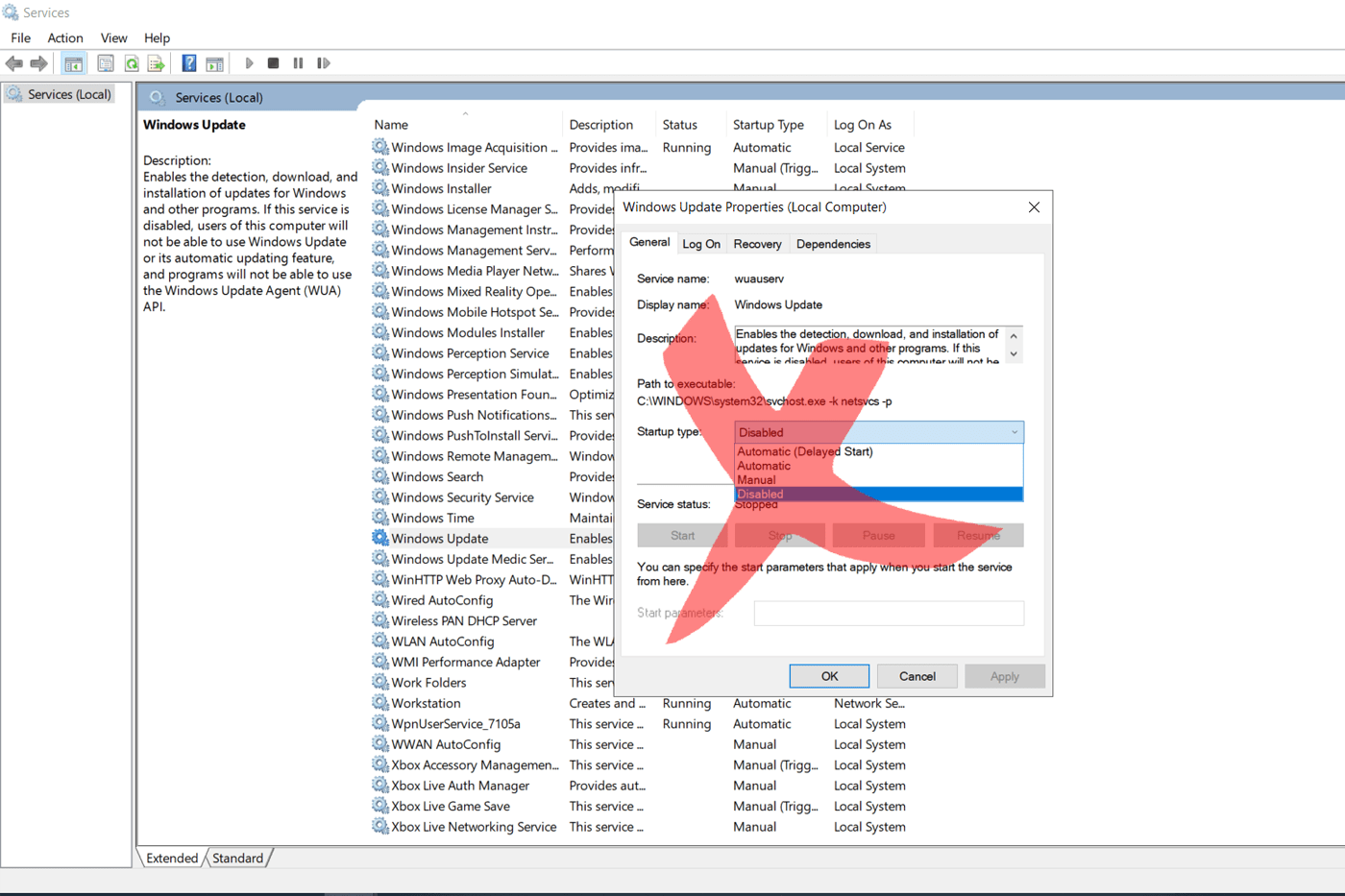This screenshot has width=1345, height=896.
Task: Select the Windows Update Medic Service row name
Action: click(x=472, y=559)
